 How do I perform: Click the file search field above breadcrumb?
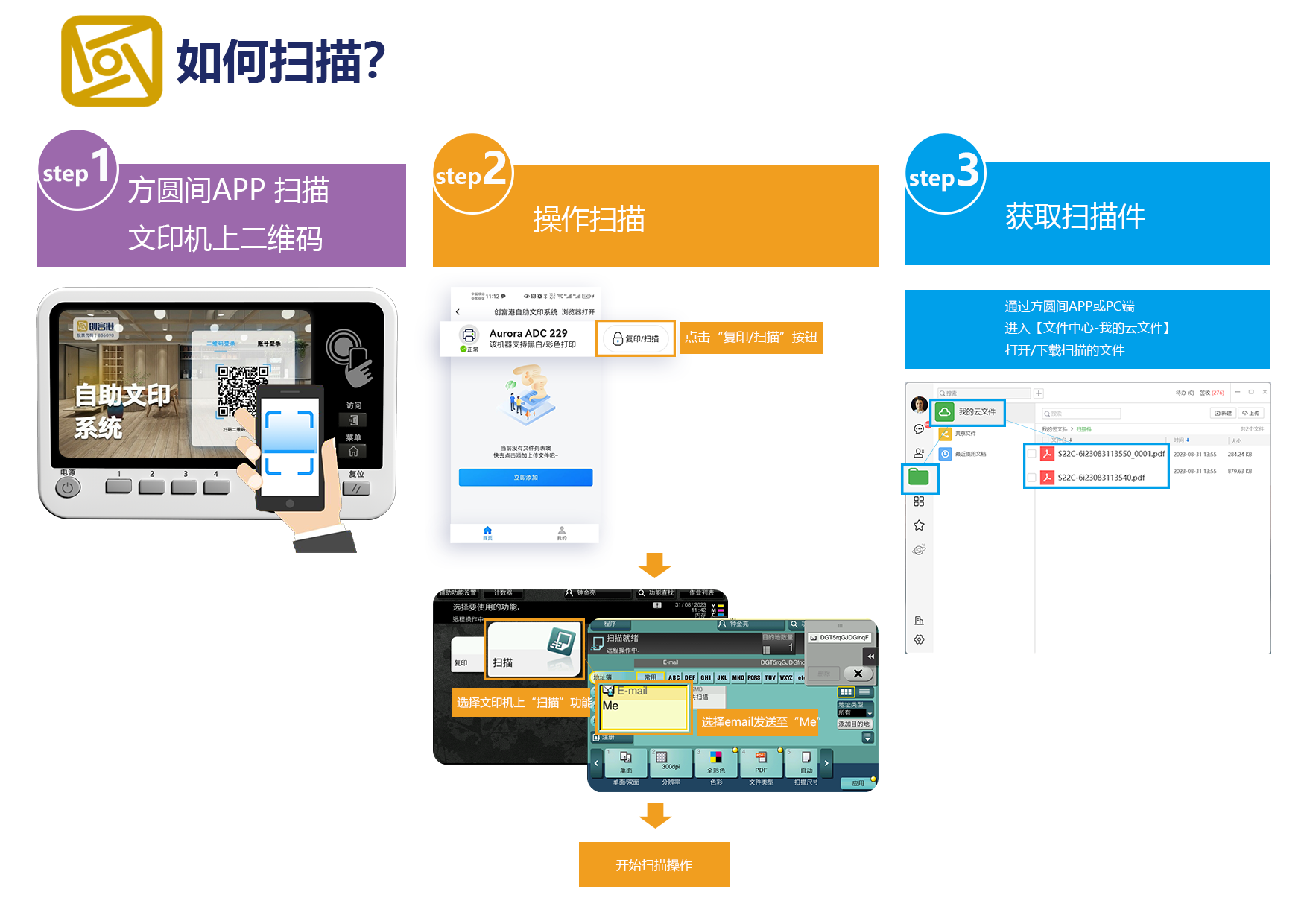(1081, 414)
